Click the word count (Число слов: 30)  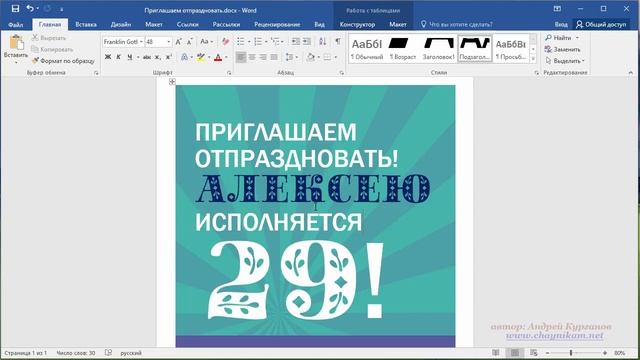pyautogui.click(x=76, y=353)
